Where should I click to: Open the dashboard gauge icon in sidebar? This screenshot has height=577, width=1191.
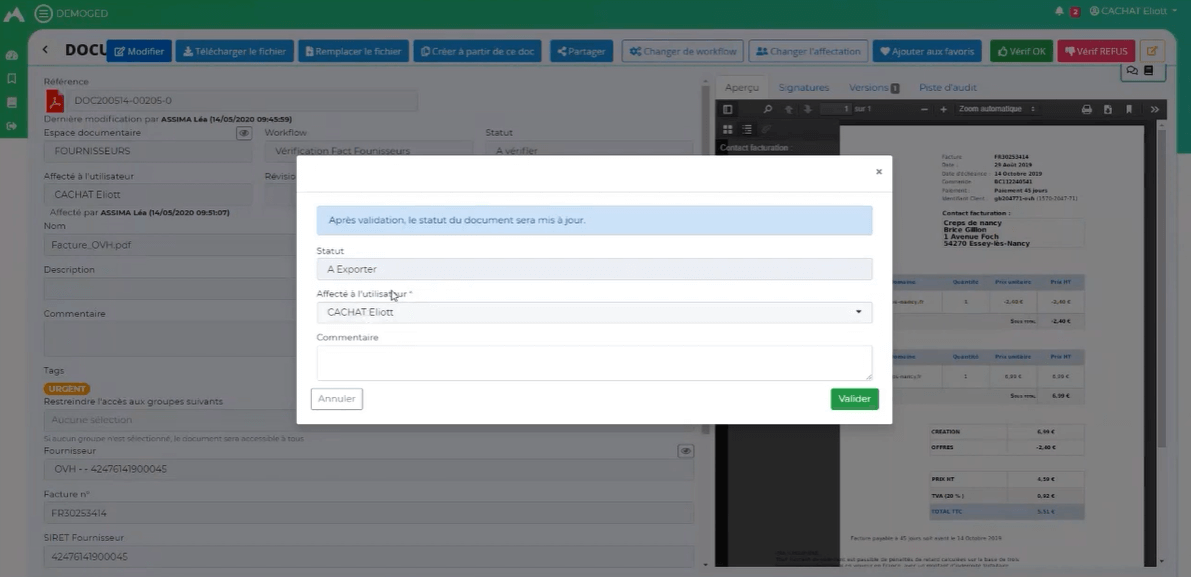pos(11,55)
